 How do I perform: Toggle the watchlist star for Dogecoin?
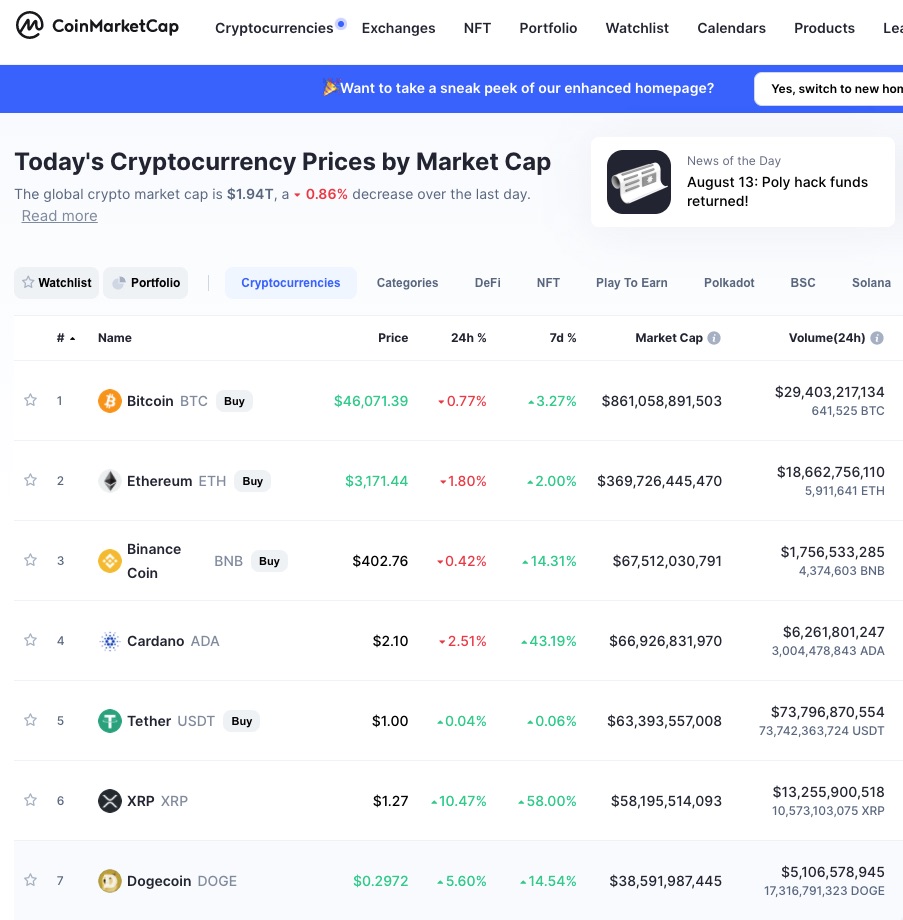tap(30, 881)
